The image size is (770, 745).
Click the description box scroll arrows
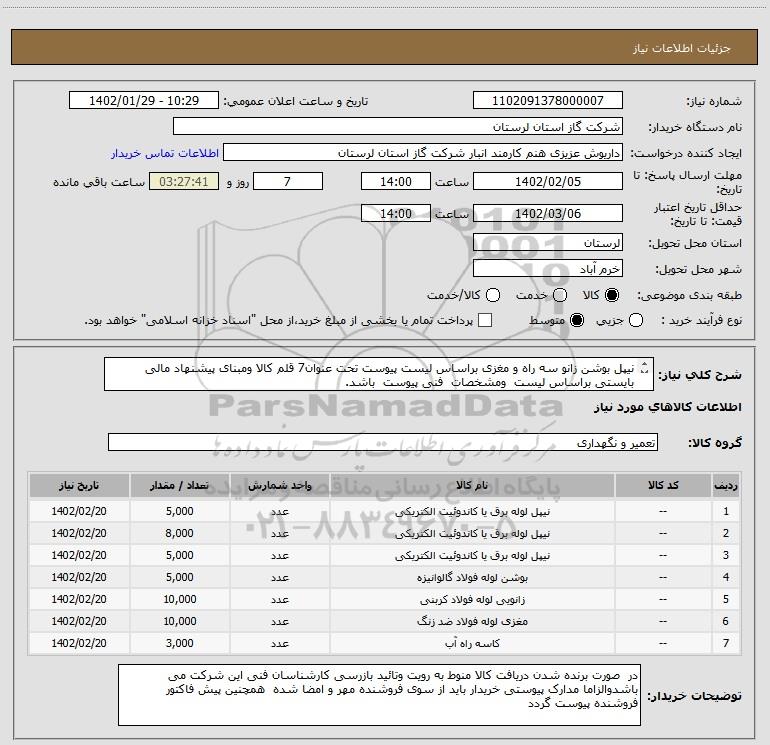tap(645, 367)
